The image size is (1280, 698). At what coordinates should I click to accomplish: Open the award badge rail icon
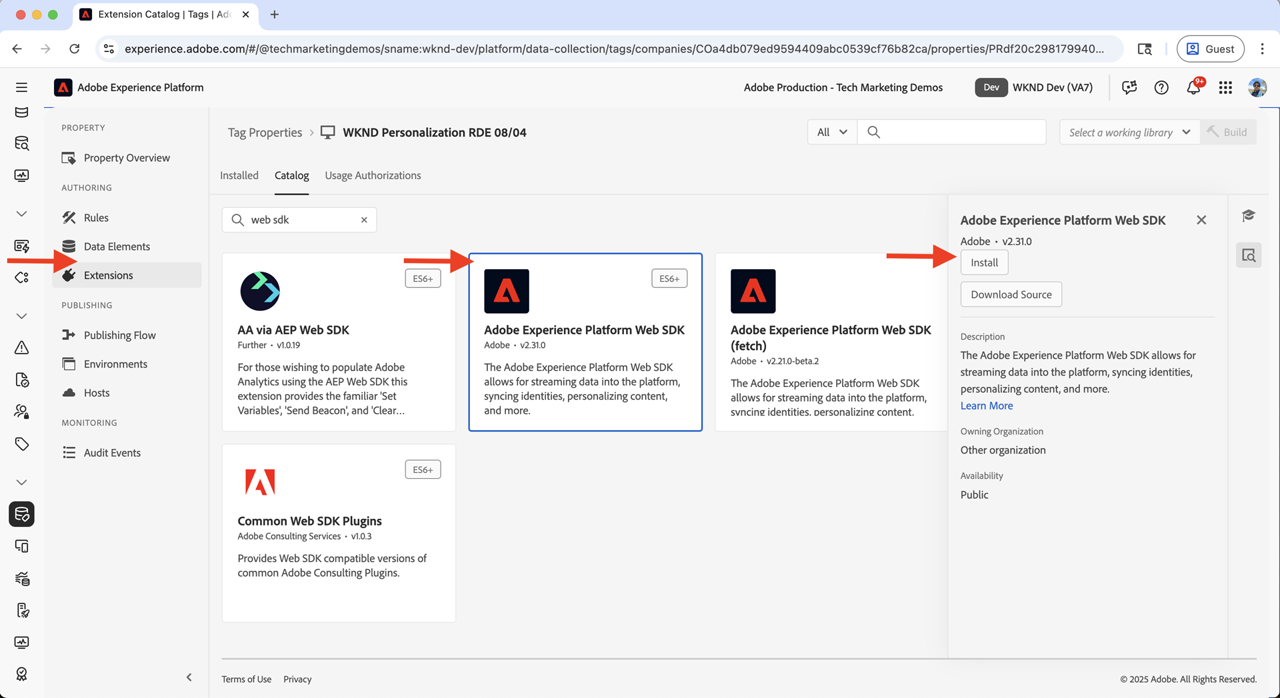pos(21,674)
